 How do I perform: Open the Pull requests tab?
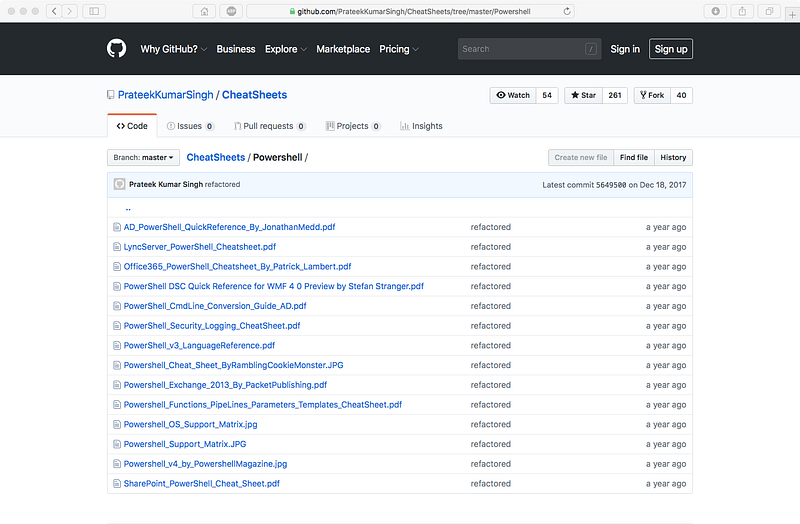pos(268,126)
